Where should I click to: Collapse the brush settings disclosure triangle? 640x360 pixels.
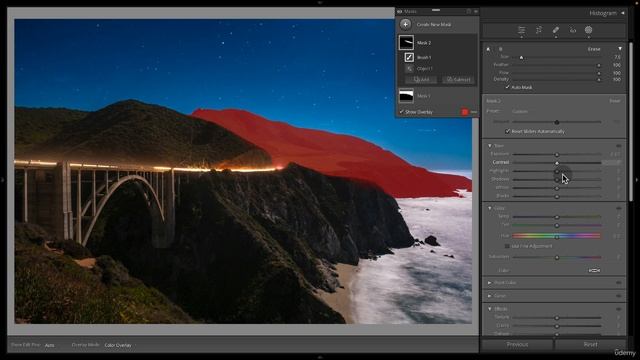(x=620, y=49)
